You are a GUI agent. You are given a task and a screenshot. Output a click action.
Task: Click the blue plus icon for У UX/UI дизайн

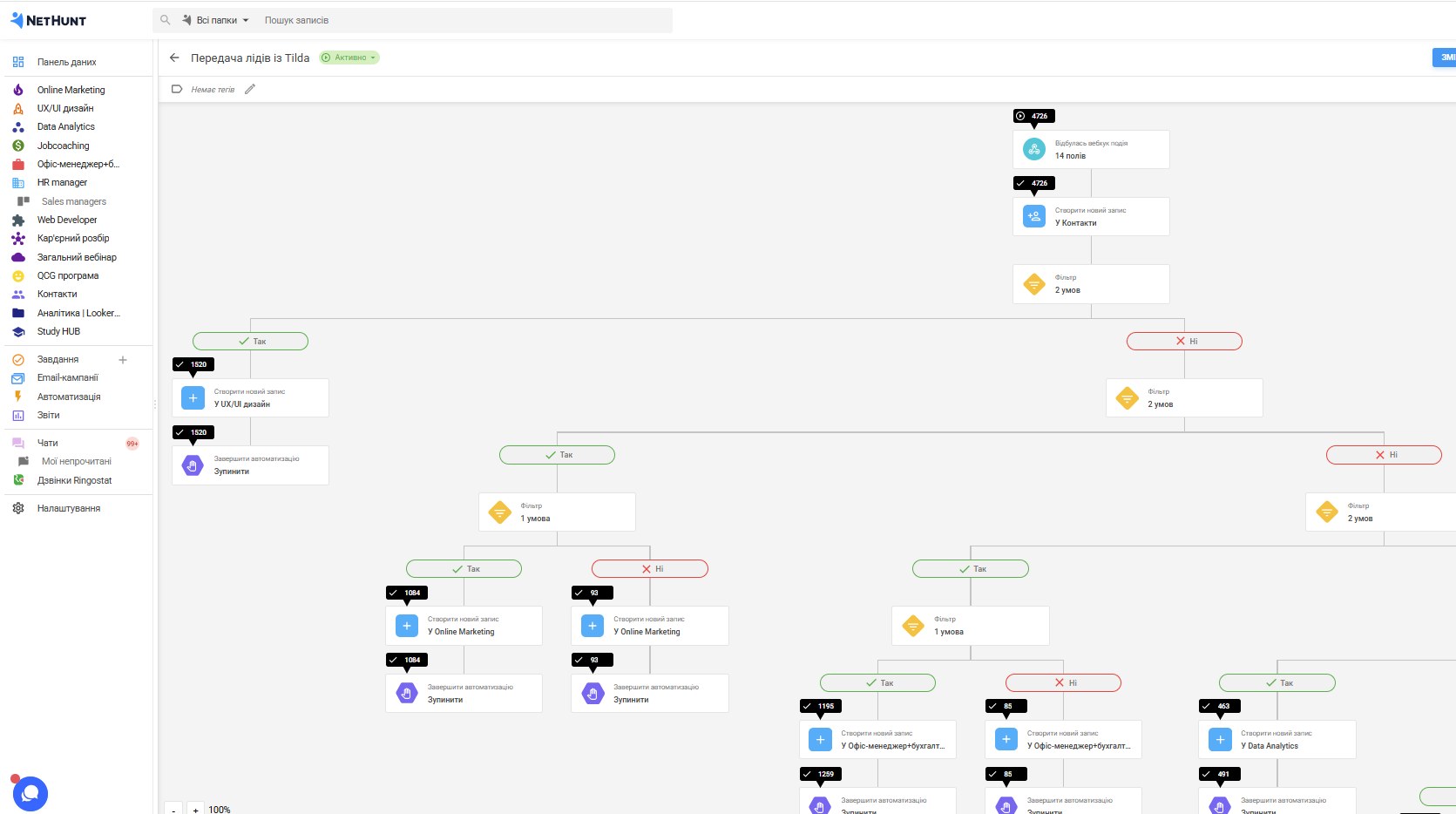tap(193, 397)
